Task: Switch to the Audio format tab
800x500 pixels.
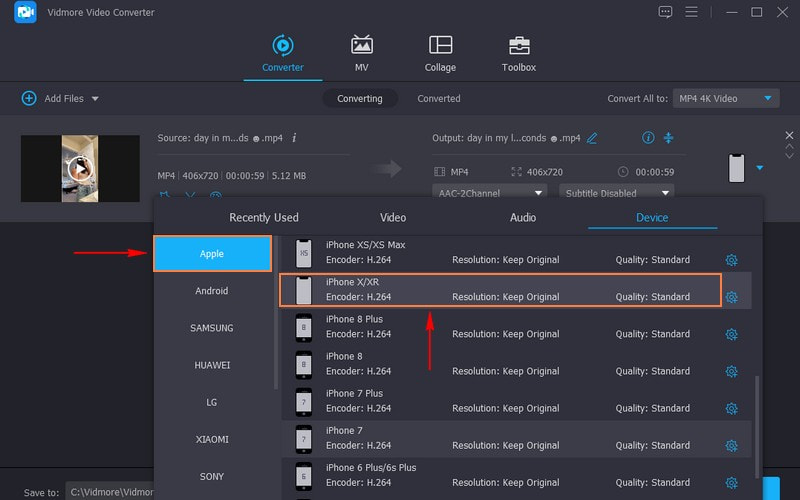Action: coord(523,217)
